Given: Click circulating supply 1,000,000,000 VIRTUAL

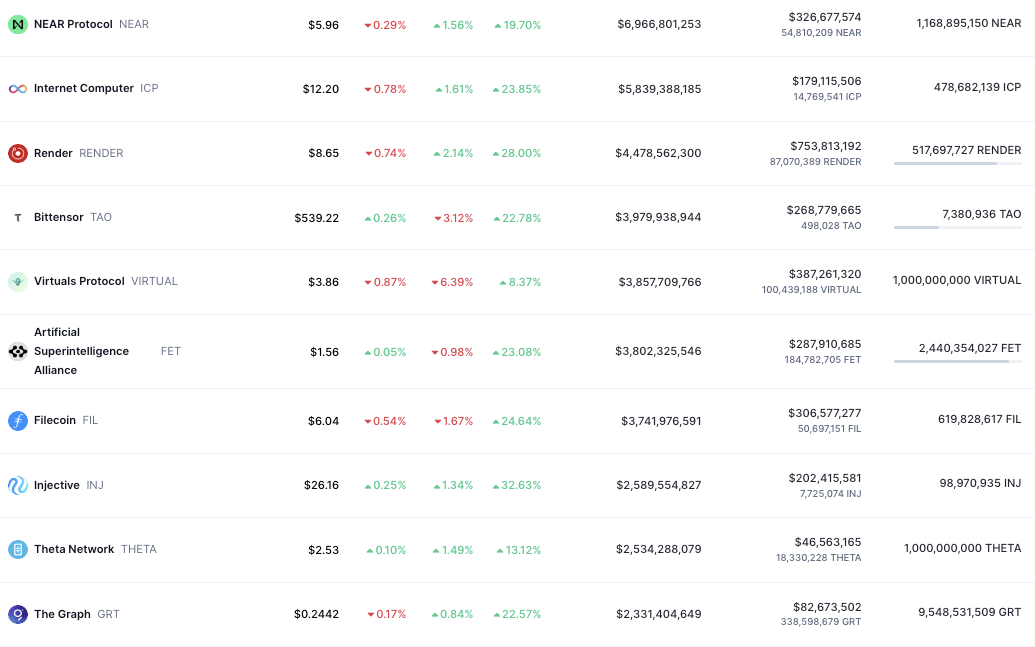Looking at the screenshot, I should (x=957, y=281).
